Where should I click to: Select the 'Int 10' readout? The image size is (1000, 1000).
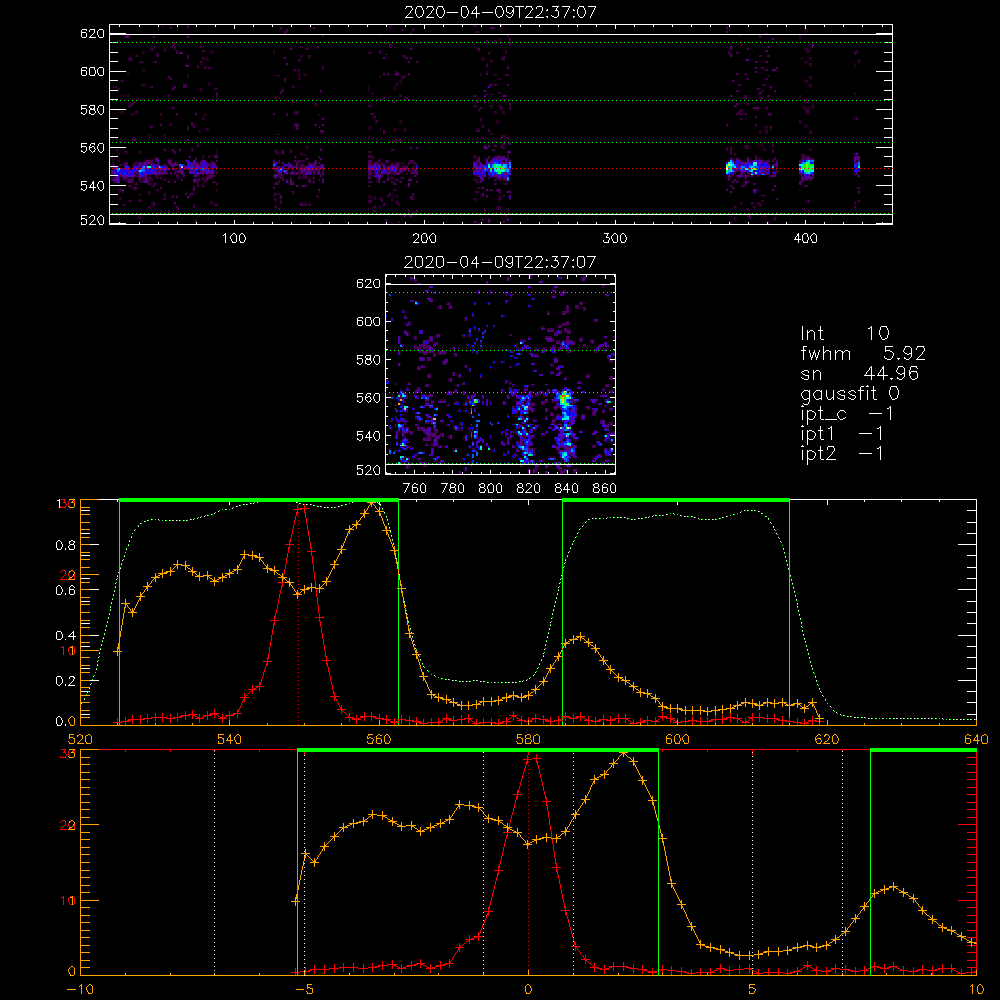pyautogui.click(x=844, y=333)
